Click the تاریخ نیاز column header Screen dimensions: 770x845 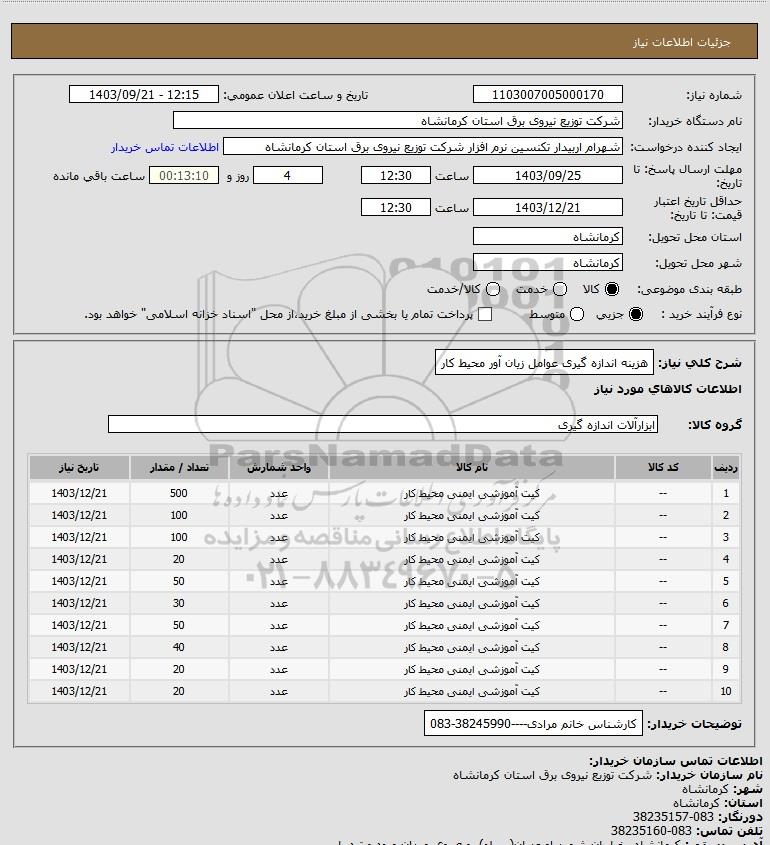click(79, 467)
